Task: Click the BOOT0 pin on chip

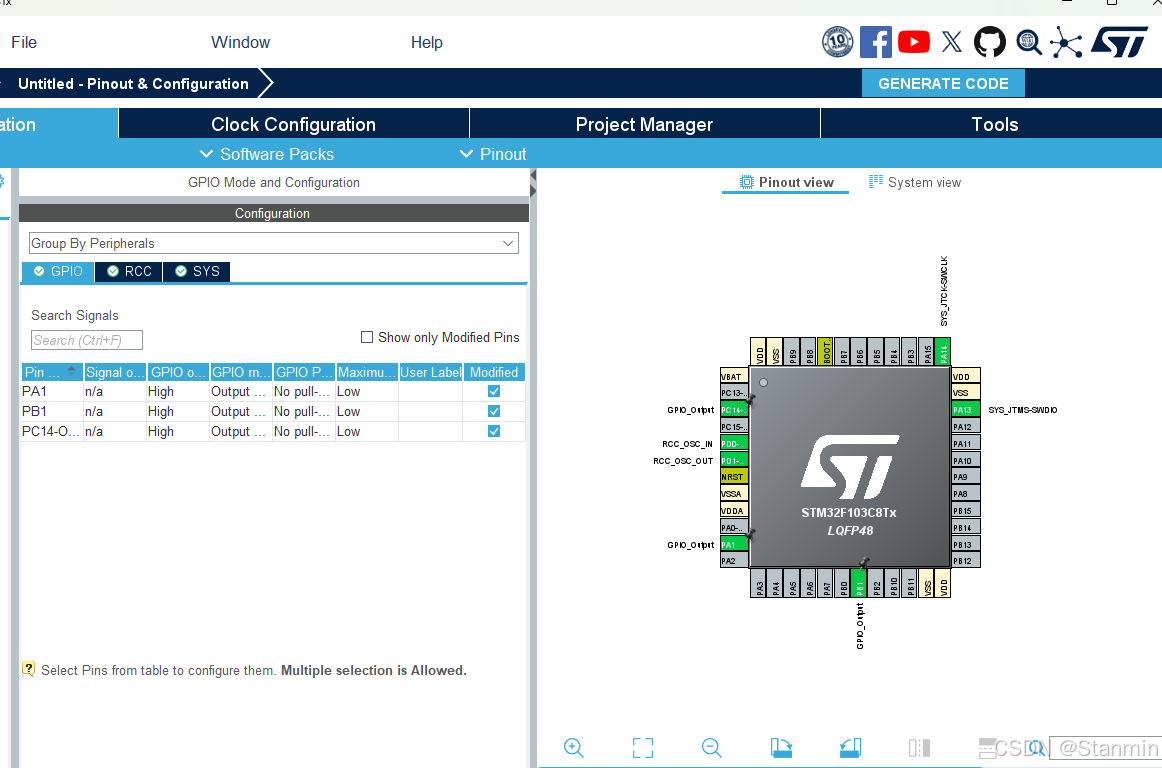Action: 826,351
